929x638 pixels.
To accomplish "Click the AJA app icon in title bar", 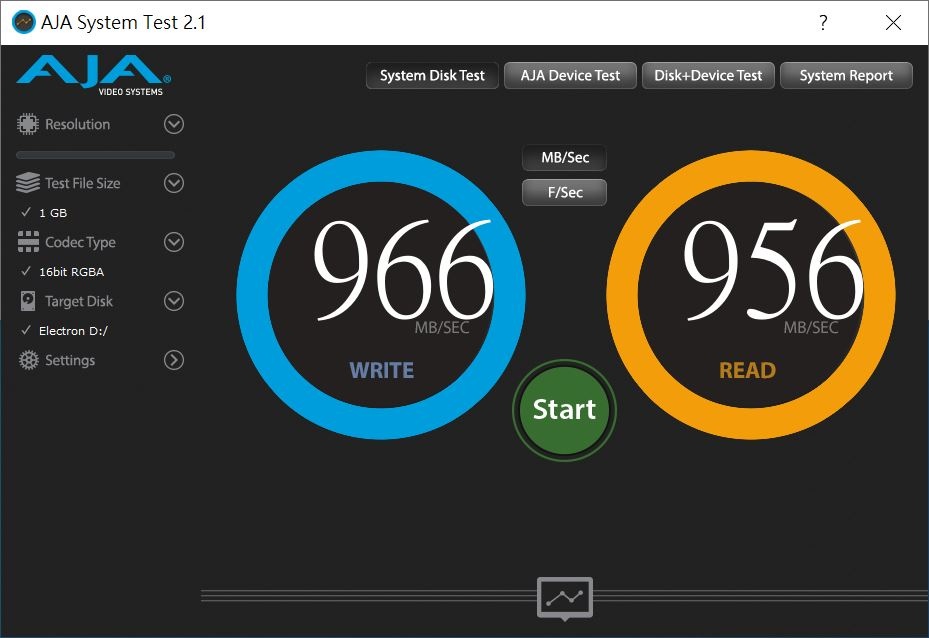I will pos(23,23).
